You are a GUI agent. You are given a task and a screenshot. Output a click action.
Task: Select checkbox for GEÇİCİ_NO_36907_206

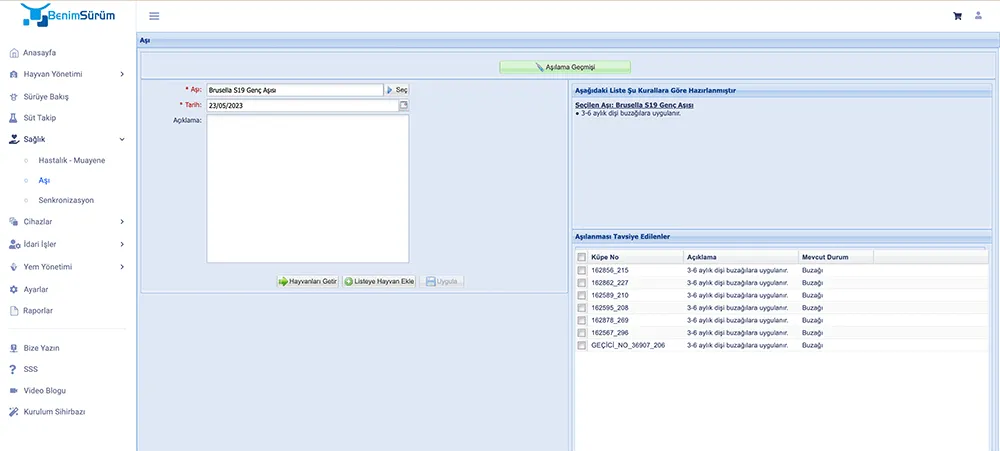(x=582, y=345)
